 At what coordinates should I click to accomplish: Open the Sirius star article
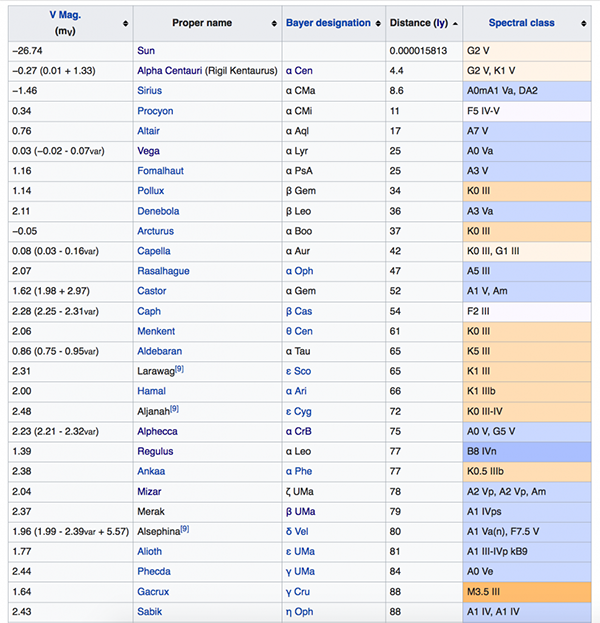[151, 90]
